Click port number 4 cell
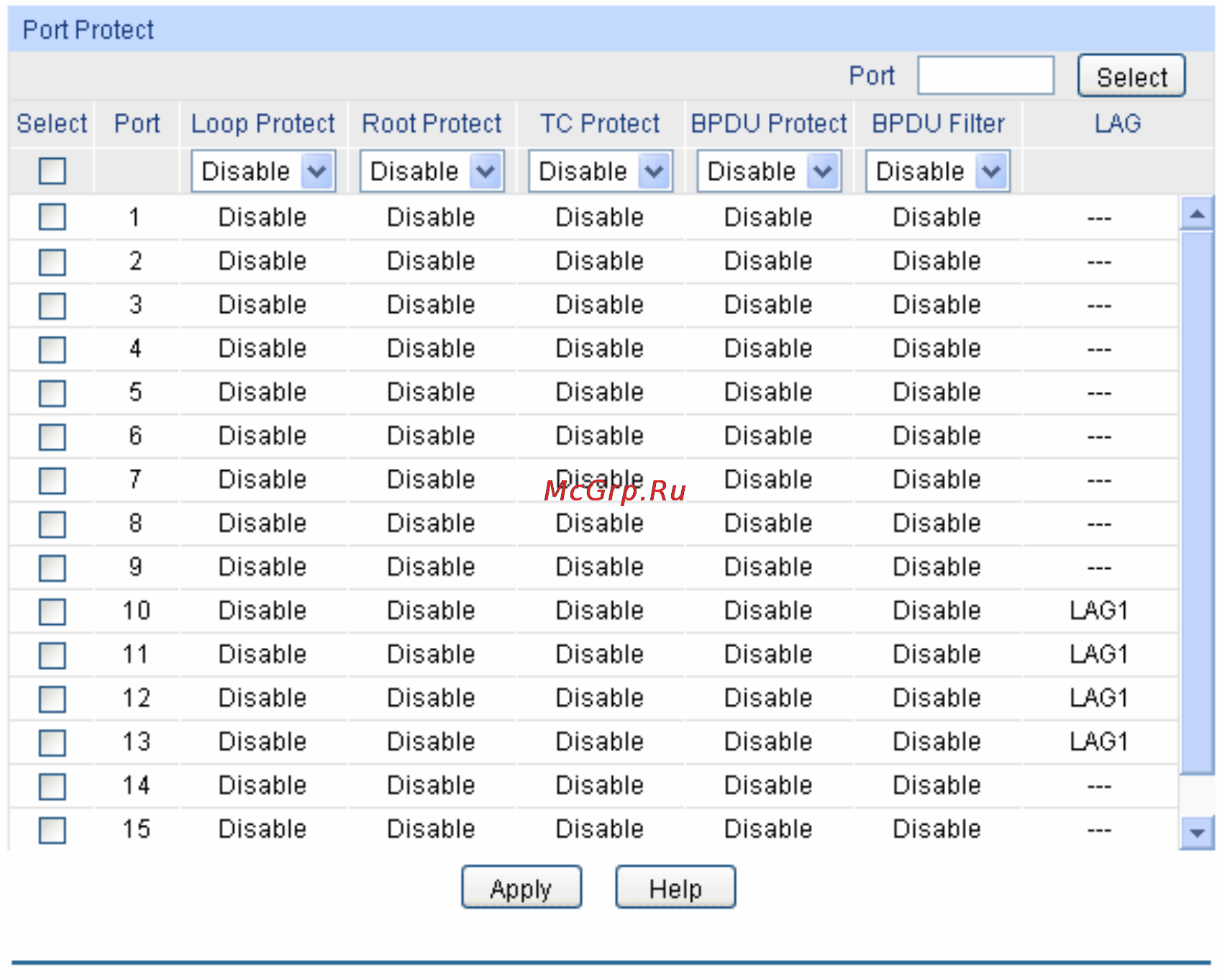 click(x=135, y=349)
